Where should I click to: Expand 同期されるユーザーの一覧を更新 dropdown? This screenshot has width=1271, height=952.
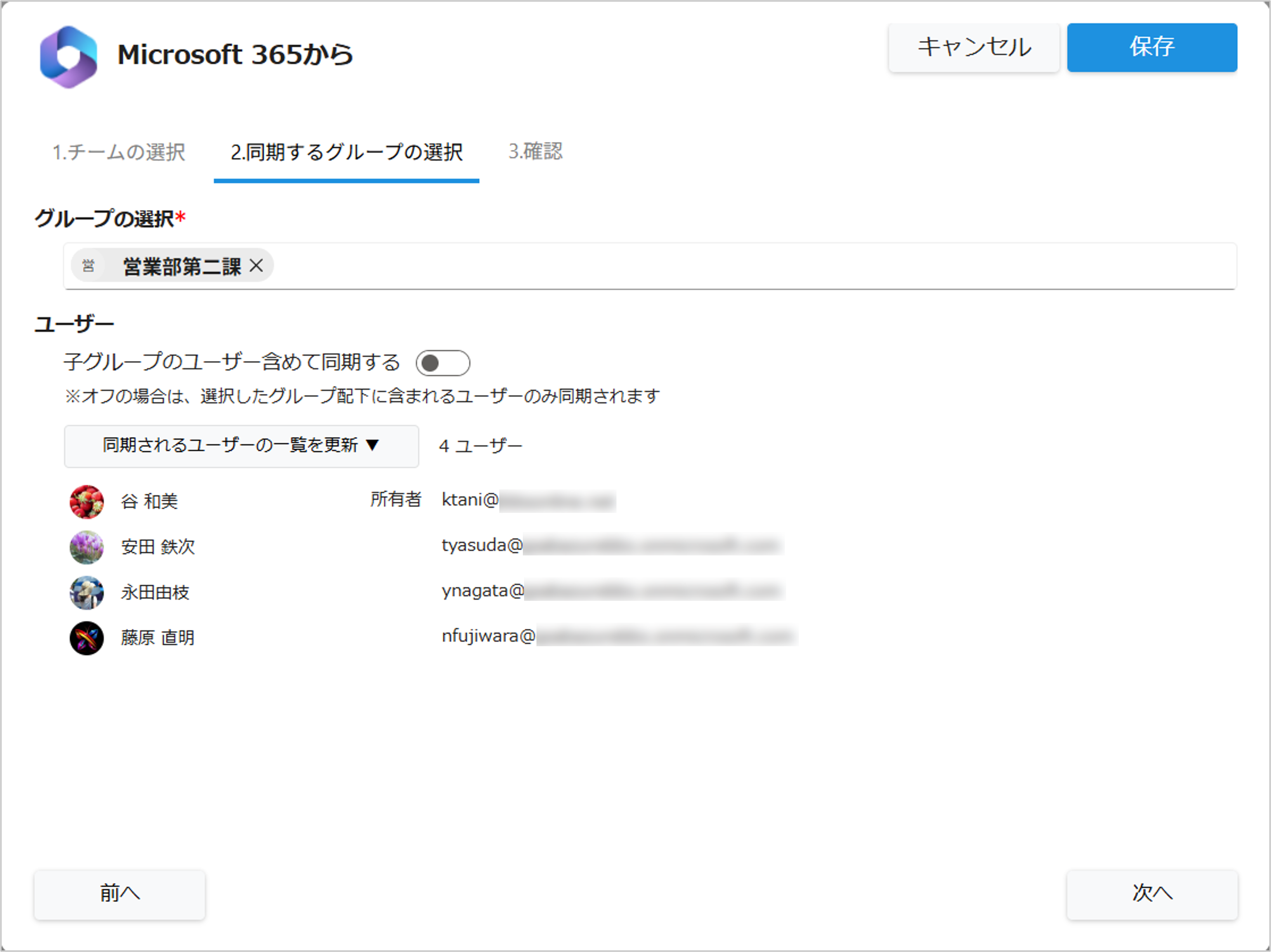pos(241,446)
